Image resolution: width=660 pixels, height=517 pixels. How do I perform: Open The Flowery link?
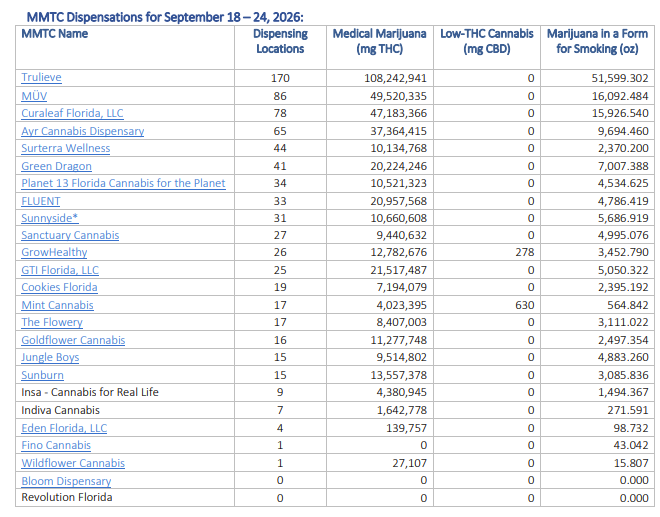pos(52,322)
